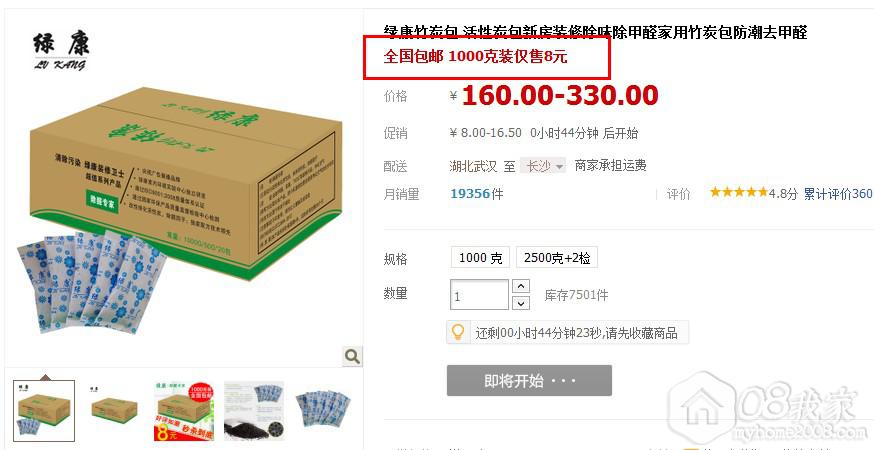Image resolution: width=874 pixels, height=450 pixels.
Task: Select third thumbnail with 8元 promo
Action: (184, 411)
